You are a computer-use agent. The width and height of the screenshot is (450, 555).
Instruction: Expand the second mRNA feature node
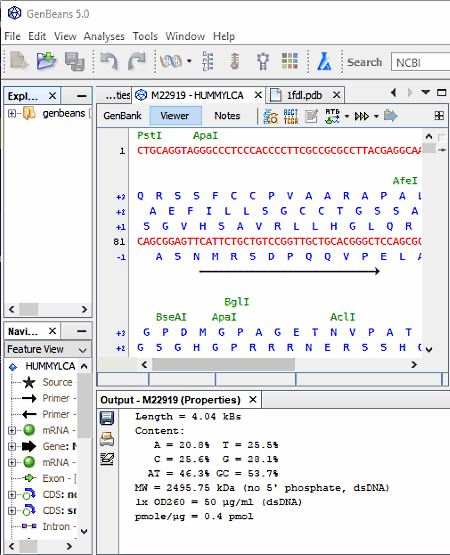(12, 462)
